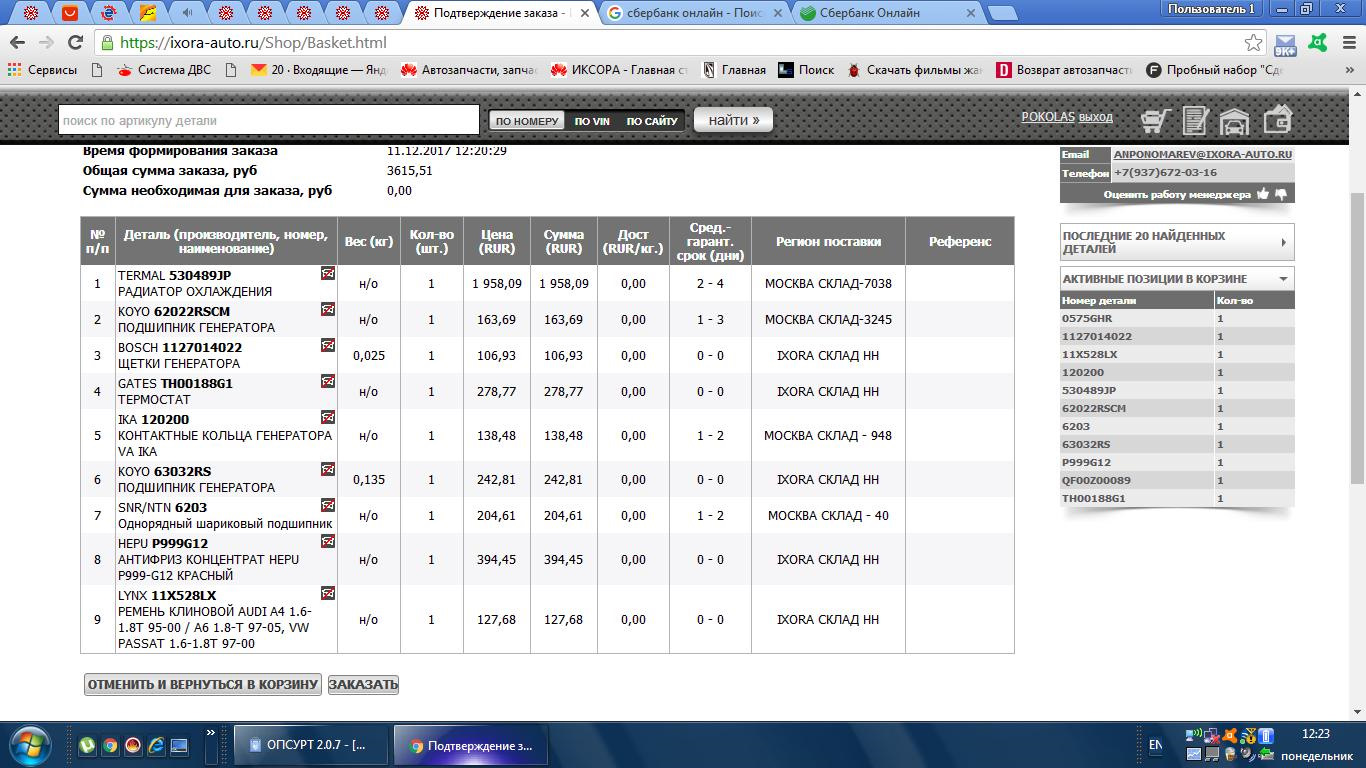The height and width of the screenshot is (768, 1366).
Task: Open the garage icon in header
Action: coord(1235,121)
